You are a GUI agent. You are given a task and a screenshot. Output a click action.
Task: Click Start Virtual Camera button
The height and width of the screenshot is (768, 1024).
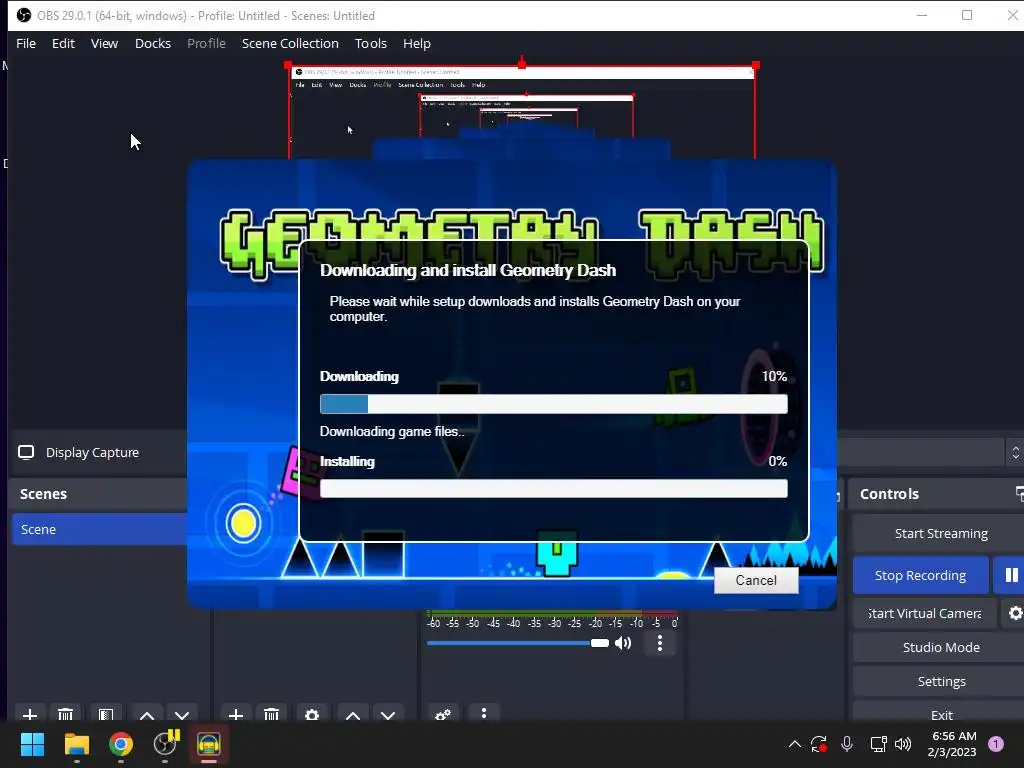point(925,613)
